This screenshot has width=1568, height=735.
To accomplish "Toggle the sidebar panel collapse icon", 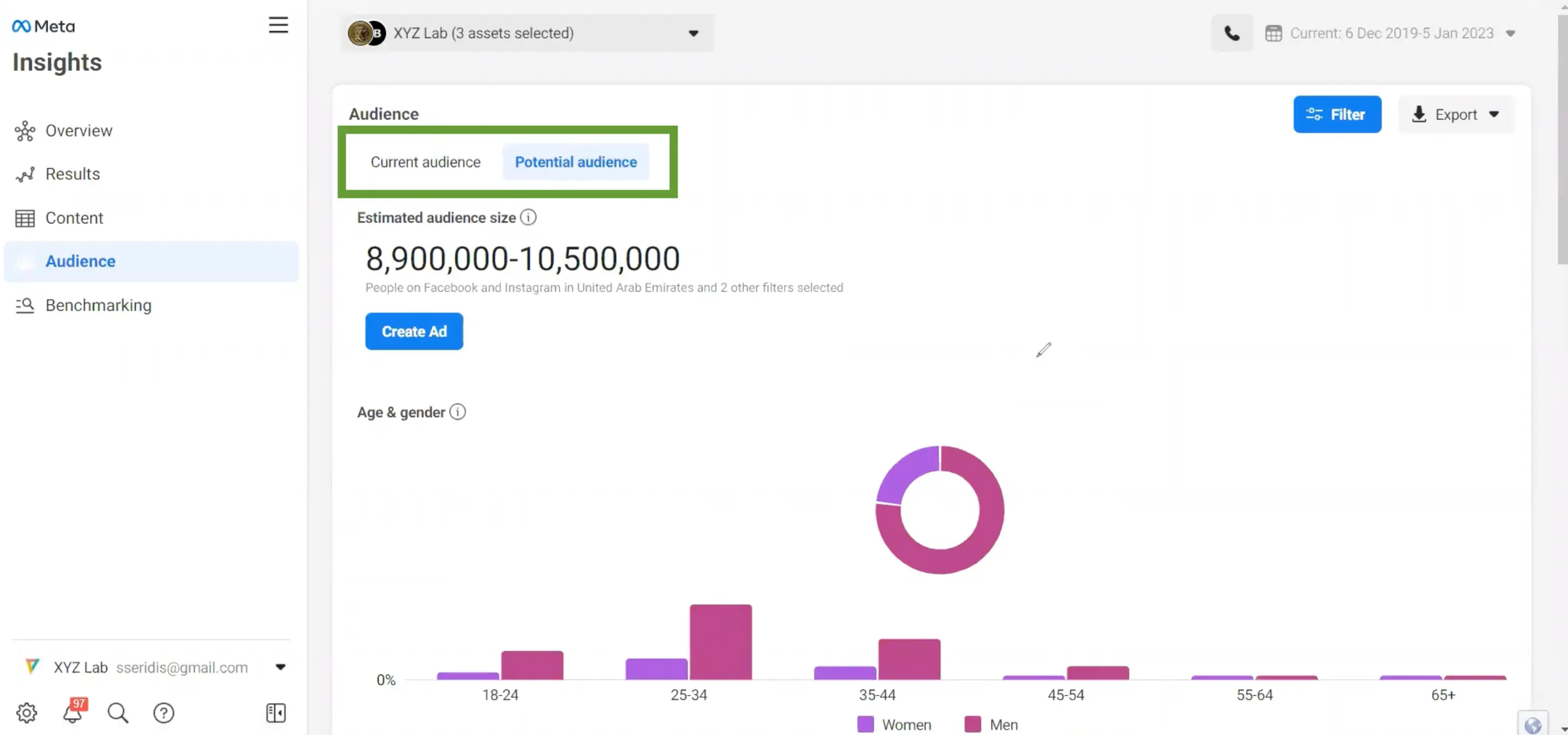I will (x=276, y=712).
